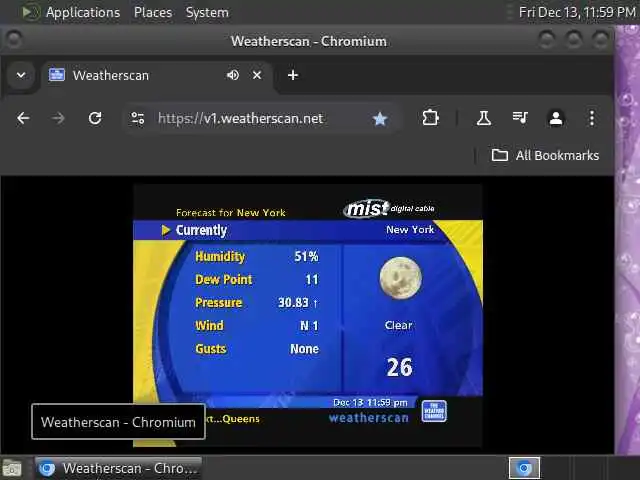640x480 pixels.
Task: Click the Weather Channel logo icon
Action: [x=434, y=411]
